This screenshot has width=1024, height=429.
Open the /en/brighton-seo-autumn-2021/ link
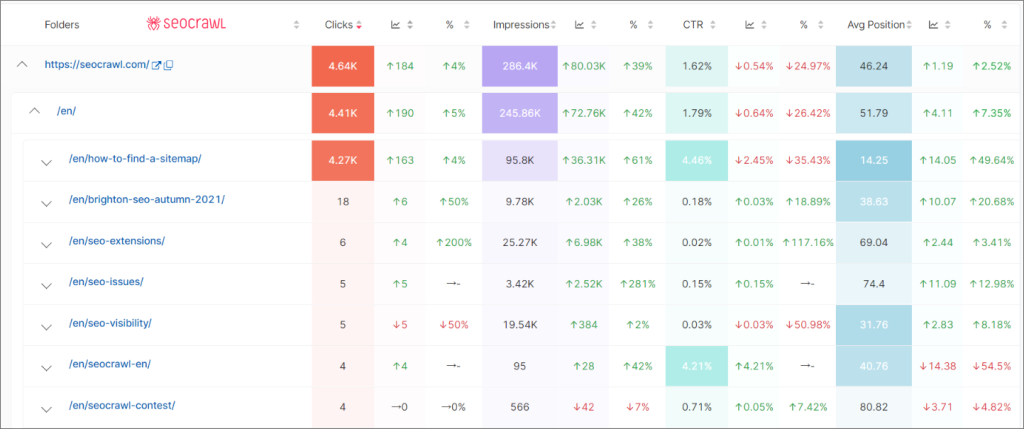coord(146,199)
